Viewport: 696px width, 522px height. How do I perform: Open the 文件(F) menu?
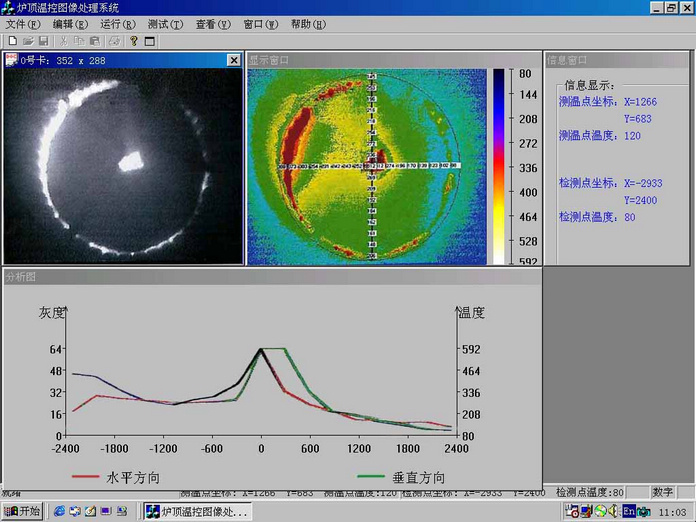point(23,24)
